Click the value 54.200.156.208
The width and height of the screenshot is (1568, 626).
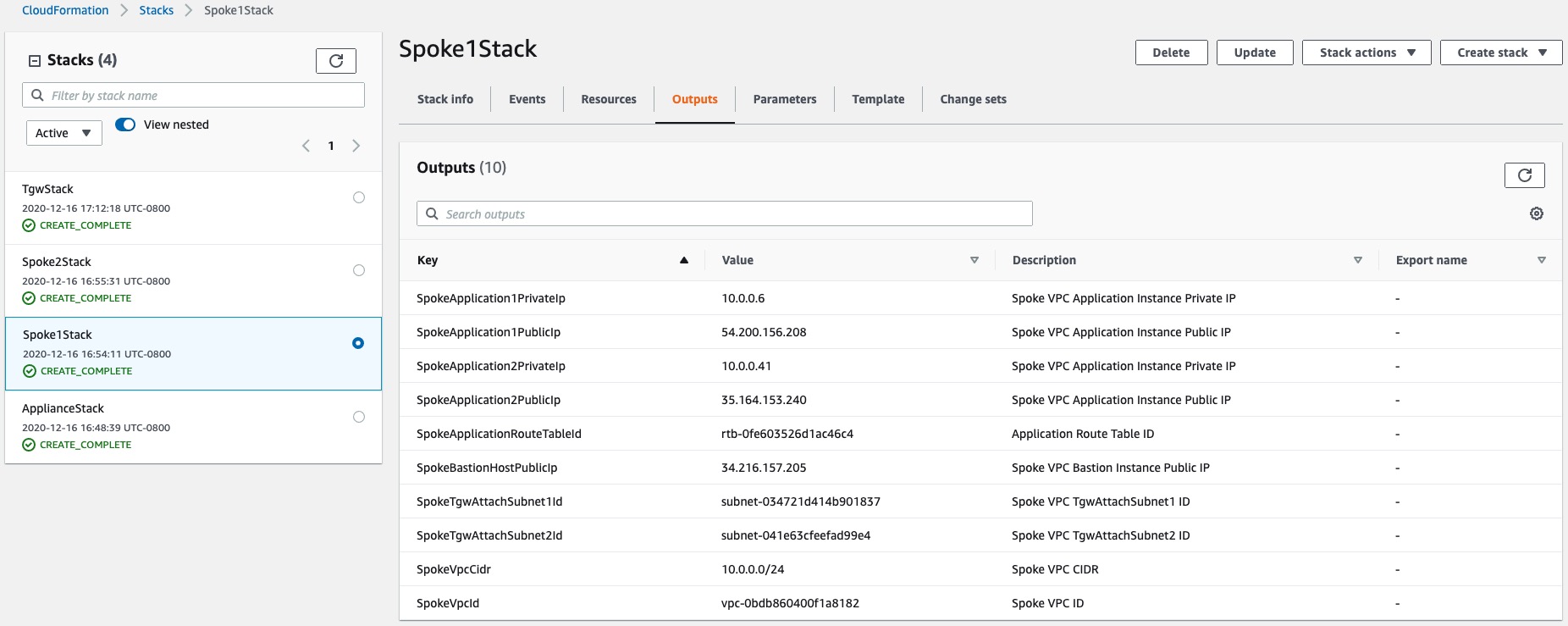tap(764, 332)
